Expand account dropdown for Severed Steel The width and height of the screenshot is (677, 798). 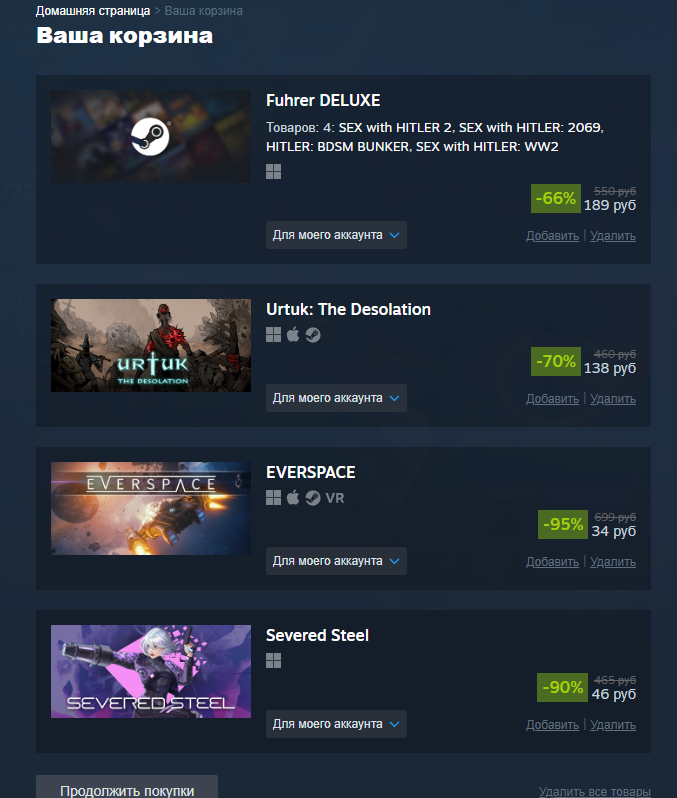pyautogui.click(x=336, y=724)
